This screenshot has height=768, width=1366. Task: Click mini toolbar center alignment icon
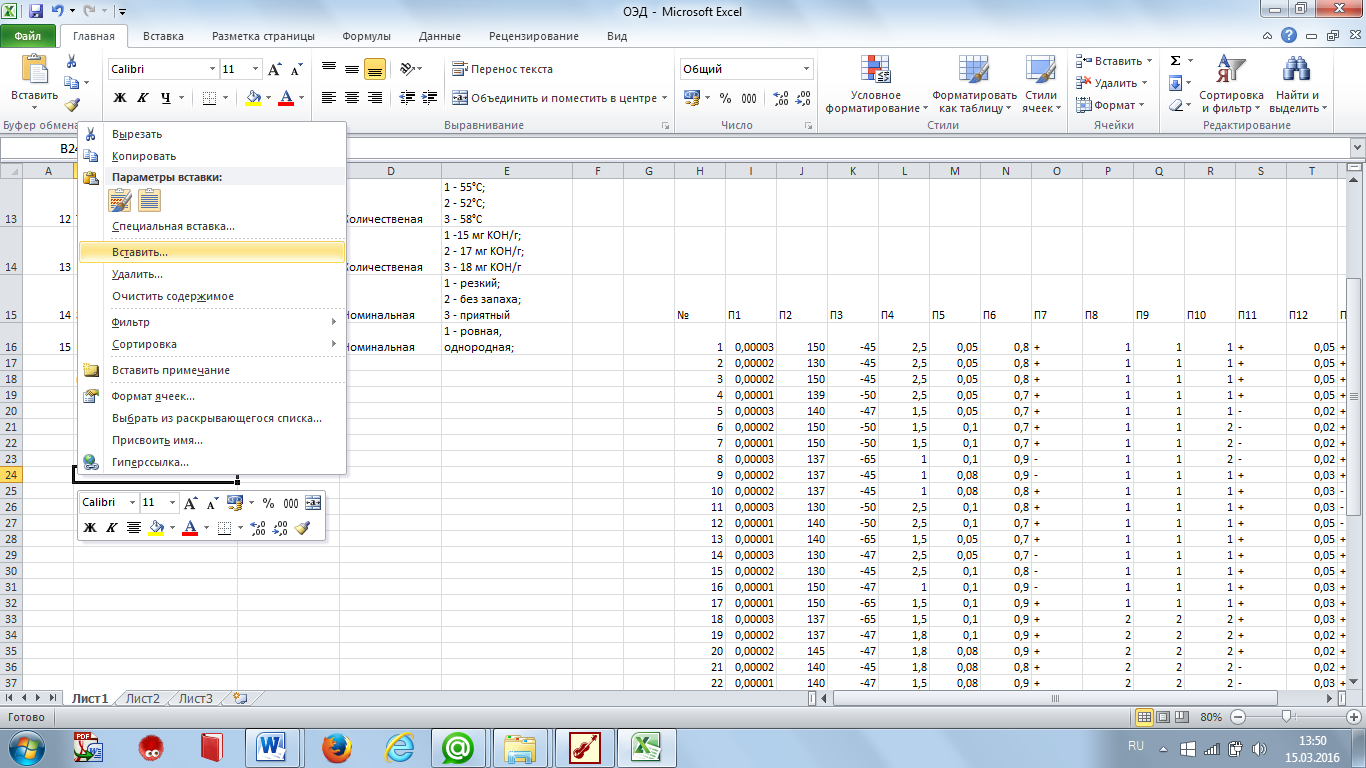click(x=133, y=527)
